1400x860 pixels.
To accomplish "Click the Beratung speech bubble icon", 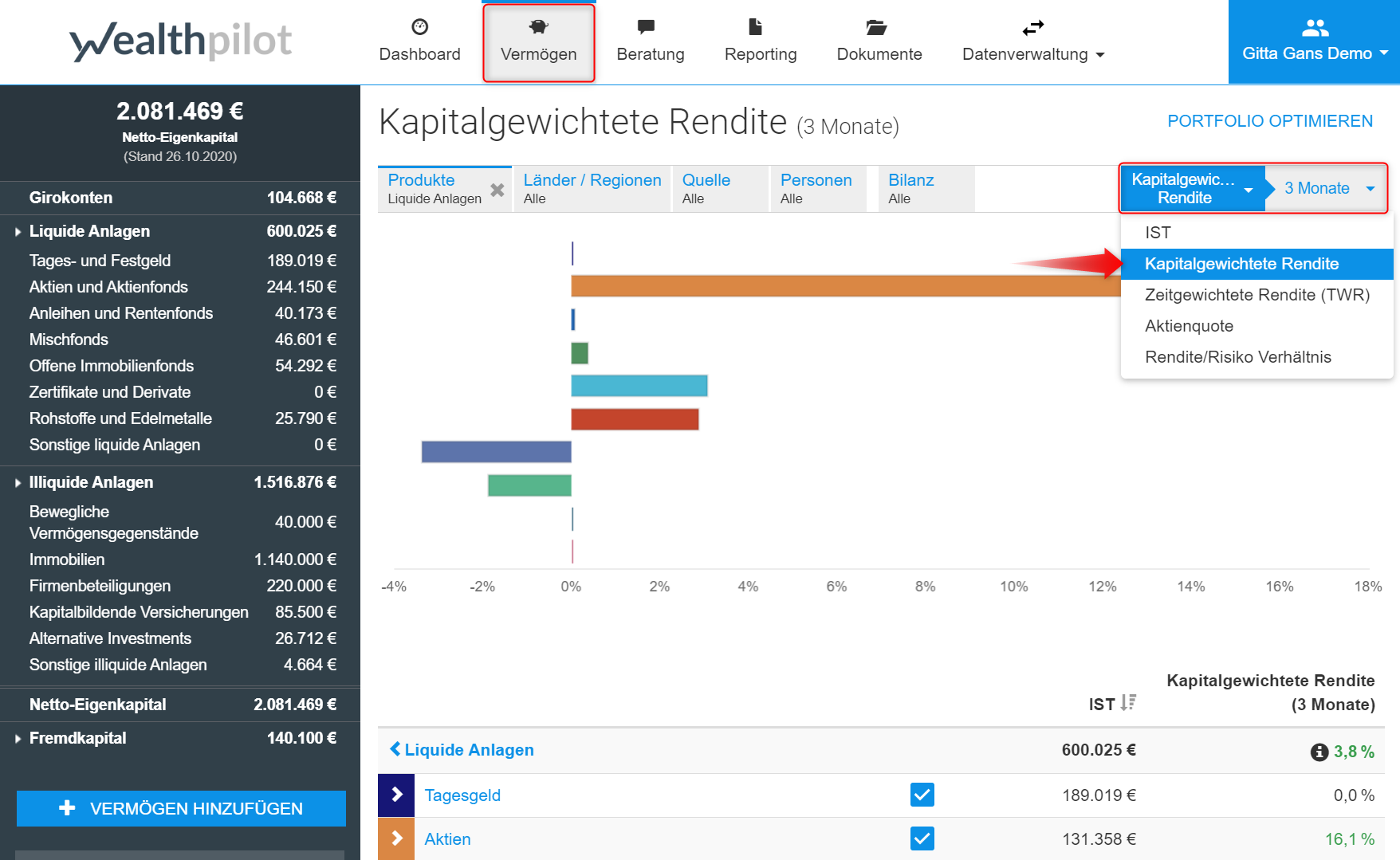I will [x=647, y=27].
